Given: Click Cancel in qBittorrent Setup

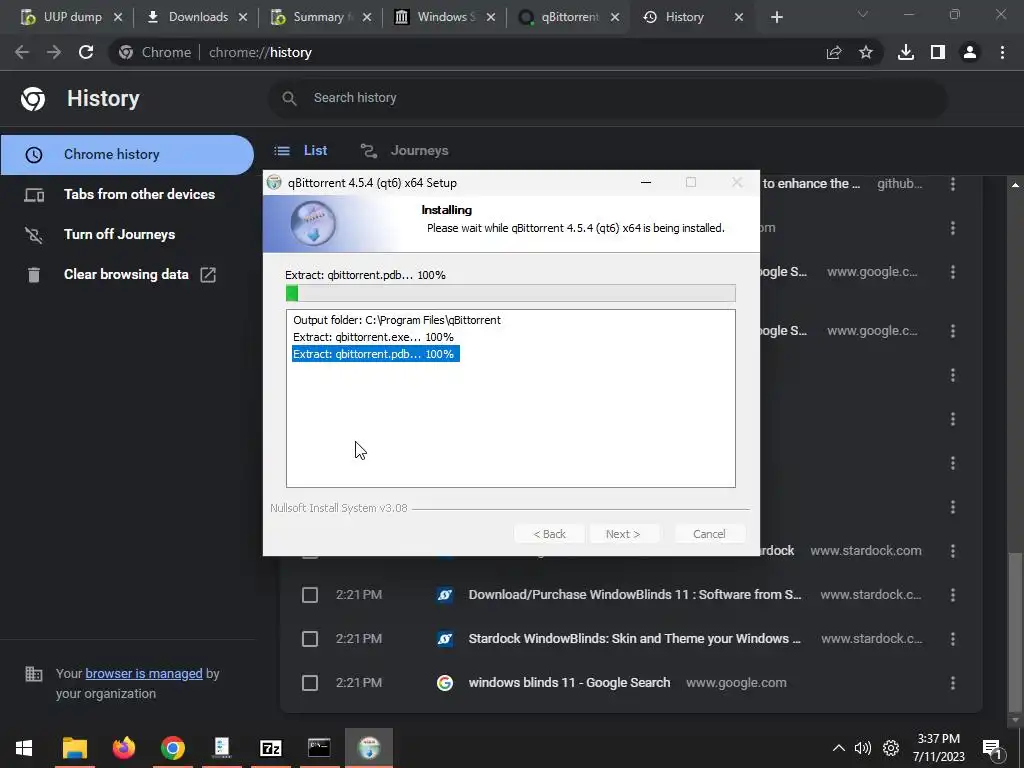Looking at the screenshot, I should [709, 534].
